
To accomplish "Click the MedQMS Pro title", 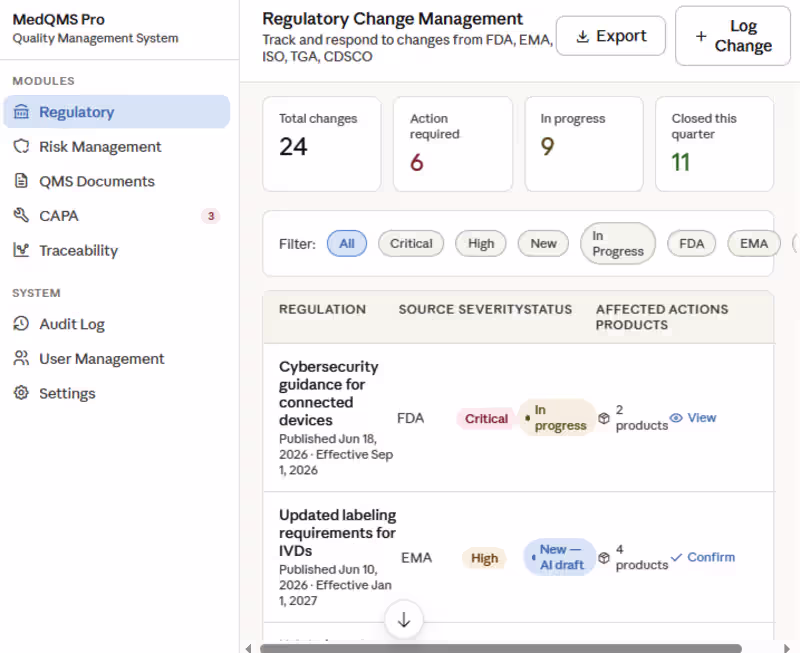I will pyautogui.click(x=59, y=19).
